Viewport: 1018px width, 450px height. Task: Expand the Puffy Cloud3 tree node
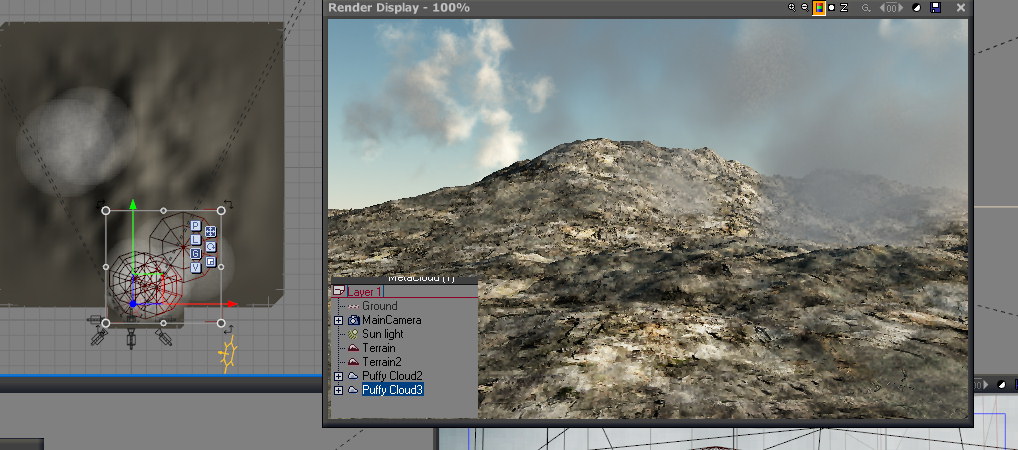pyautogui.click(x=339, y=389)
